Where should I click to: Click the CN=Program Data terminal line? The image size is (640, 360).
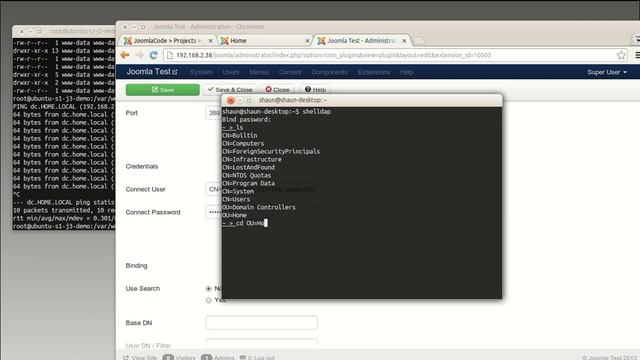(248, 183)
